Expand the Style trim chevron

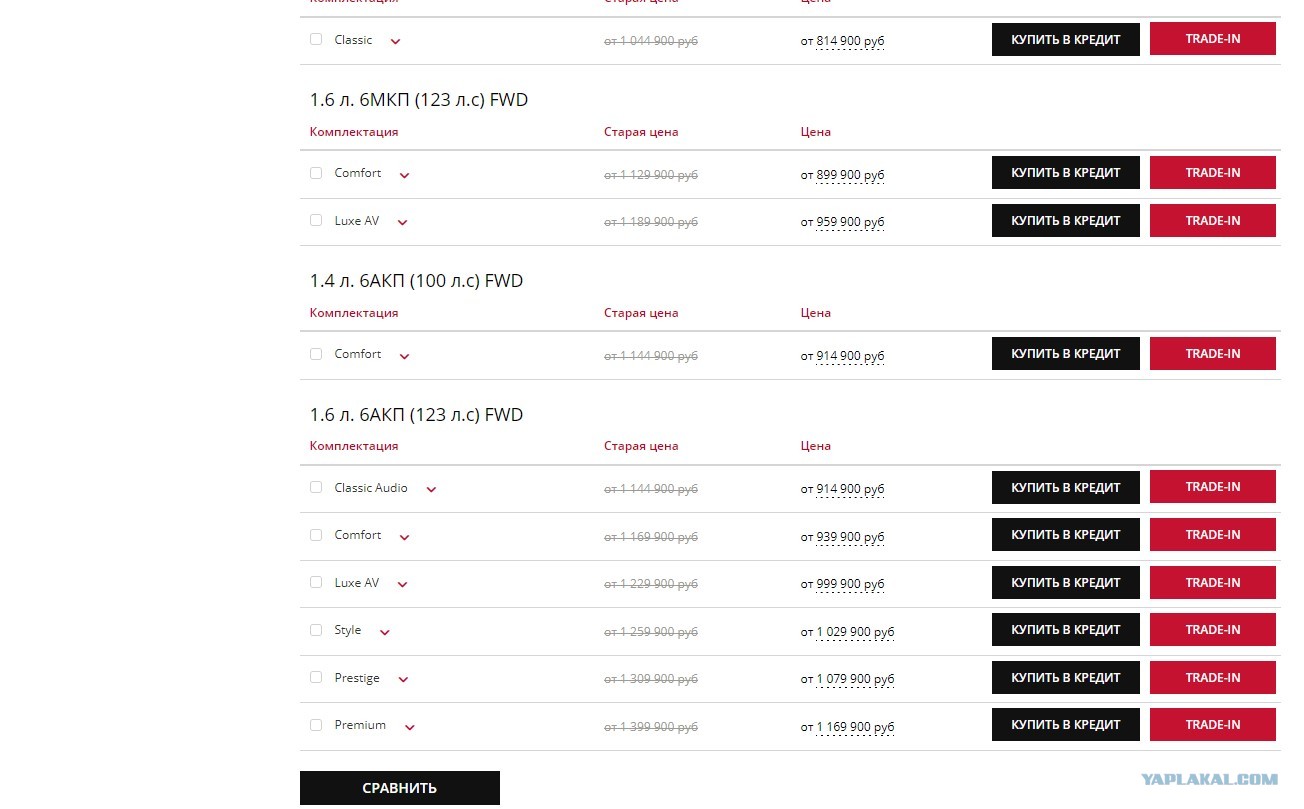click(x=385, y=632)
